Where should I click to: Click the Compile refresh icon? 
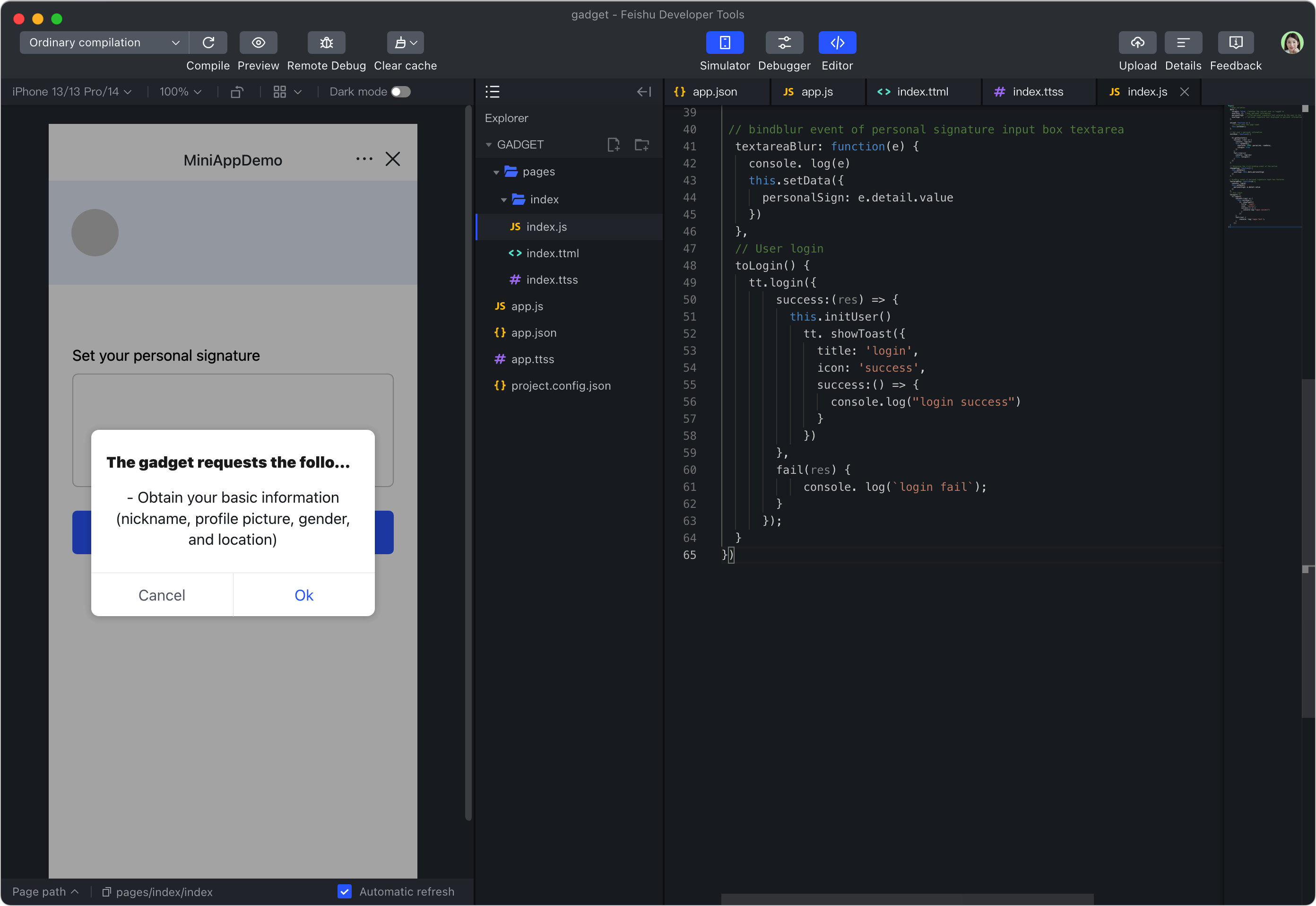(208, 43)
